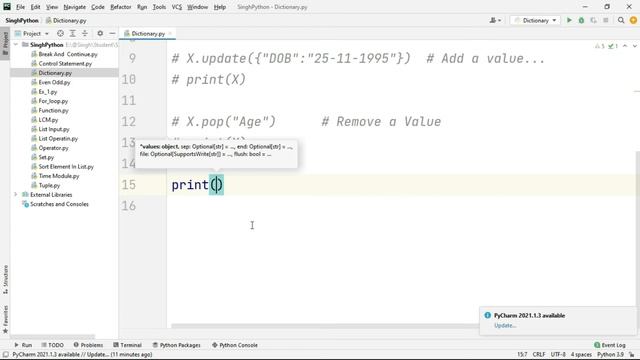
Task: Open the Refactor menu
Action: tap(121, 7)
